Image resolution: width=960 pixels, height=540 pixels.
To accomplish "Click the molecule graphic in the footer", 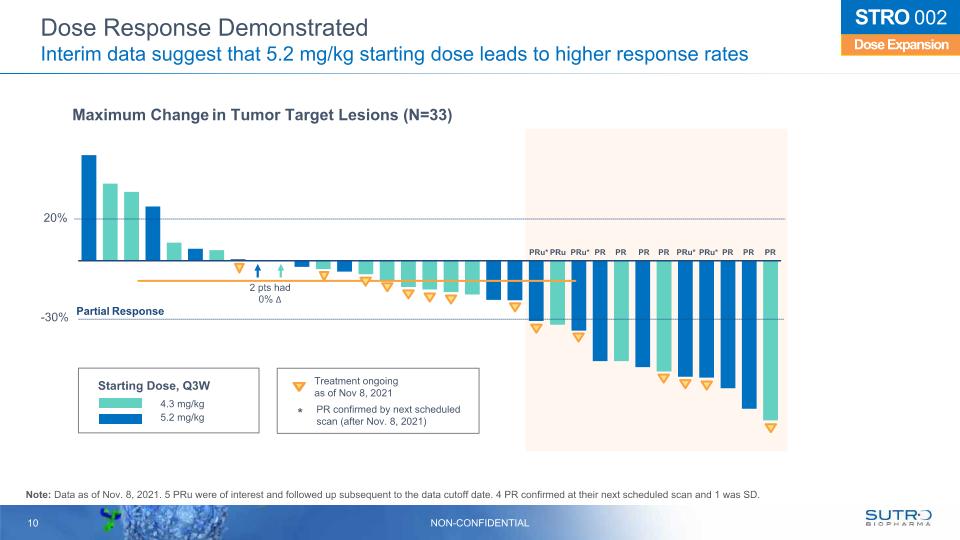I will (113, 520).
